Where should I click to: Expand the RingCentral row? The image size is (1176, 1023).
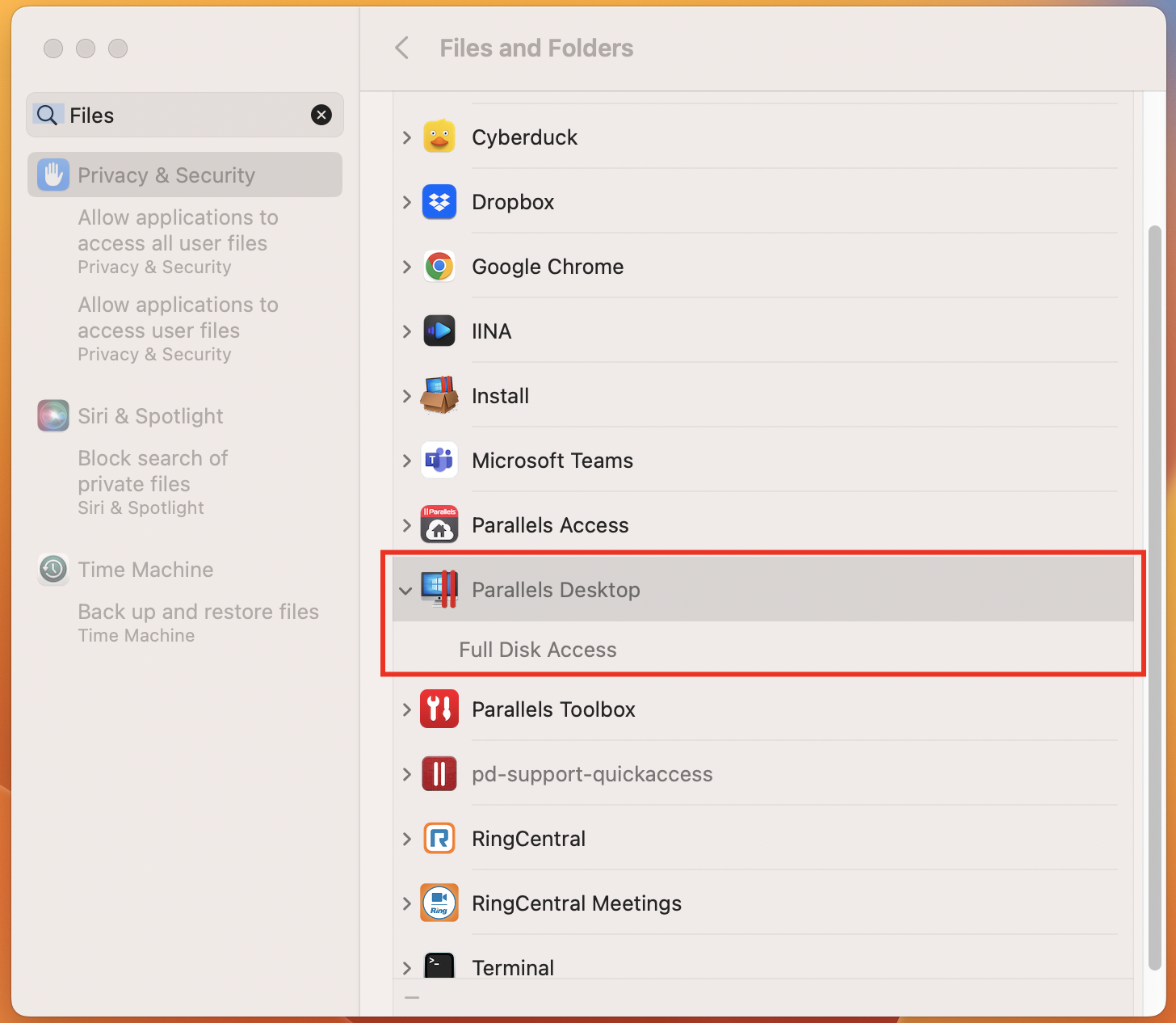(406, 839)
